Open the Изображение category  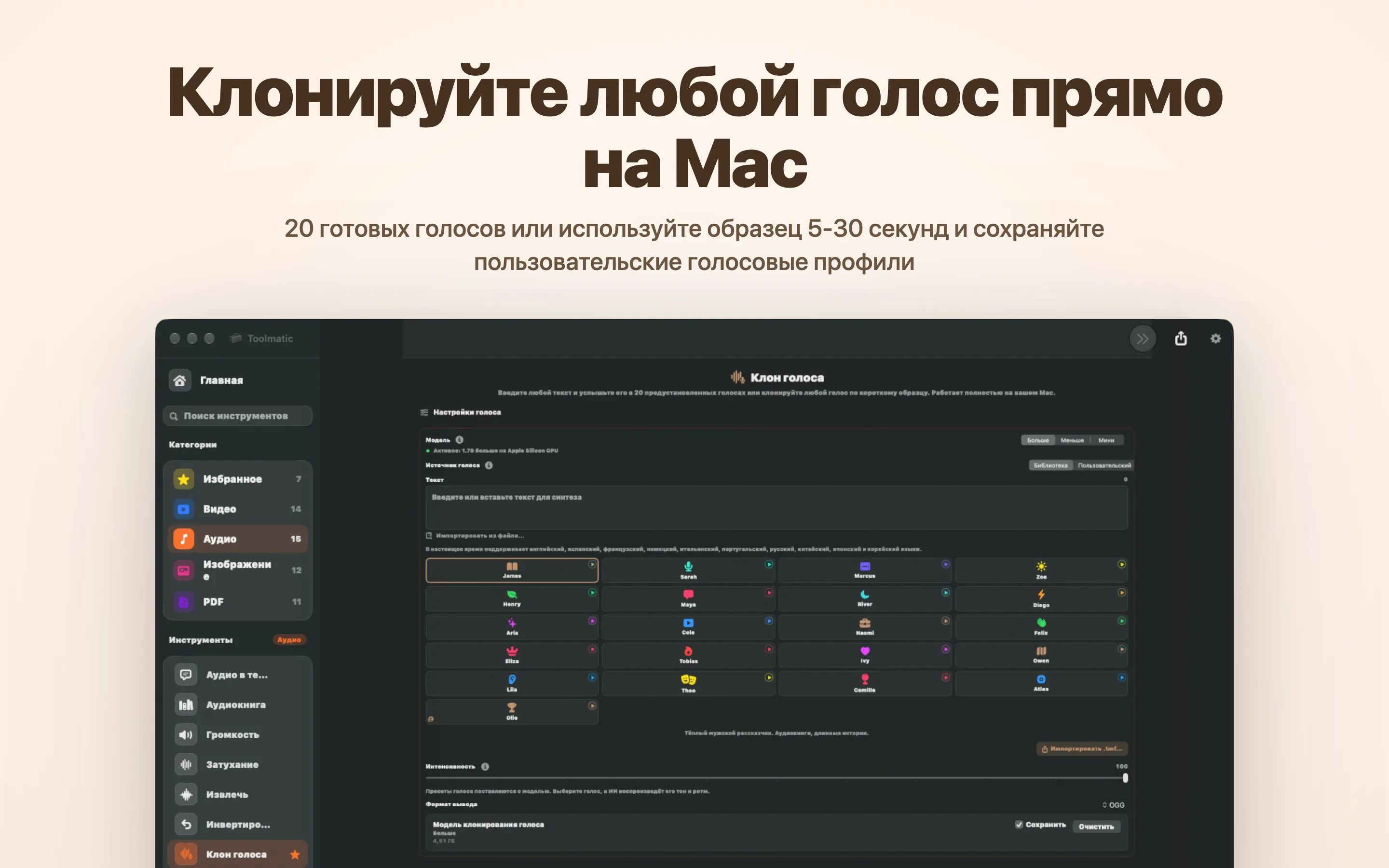coord(238,570)
